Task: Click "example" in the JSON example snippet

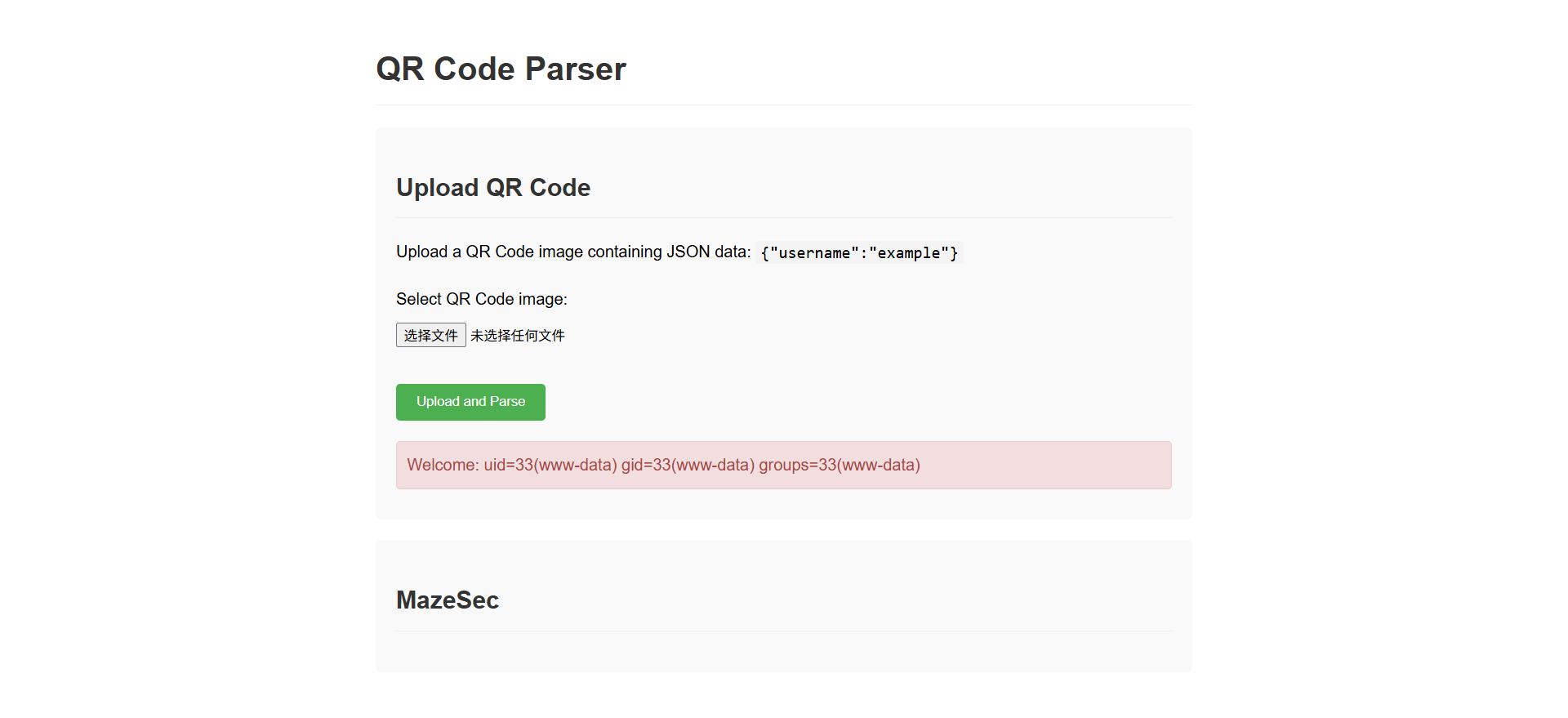Action: [x=908, y=253]
